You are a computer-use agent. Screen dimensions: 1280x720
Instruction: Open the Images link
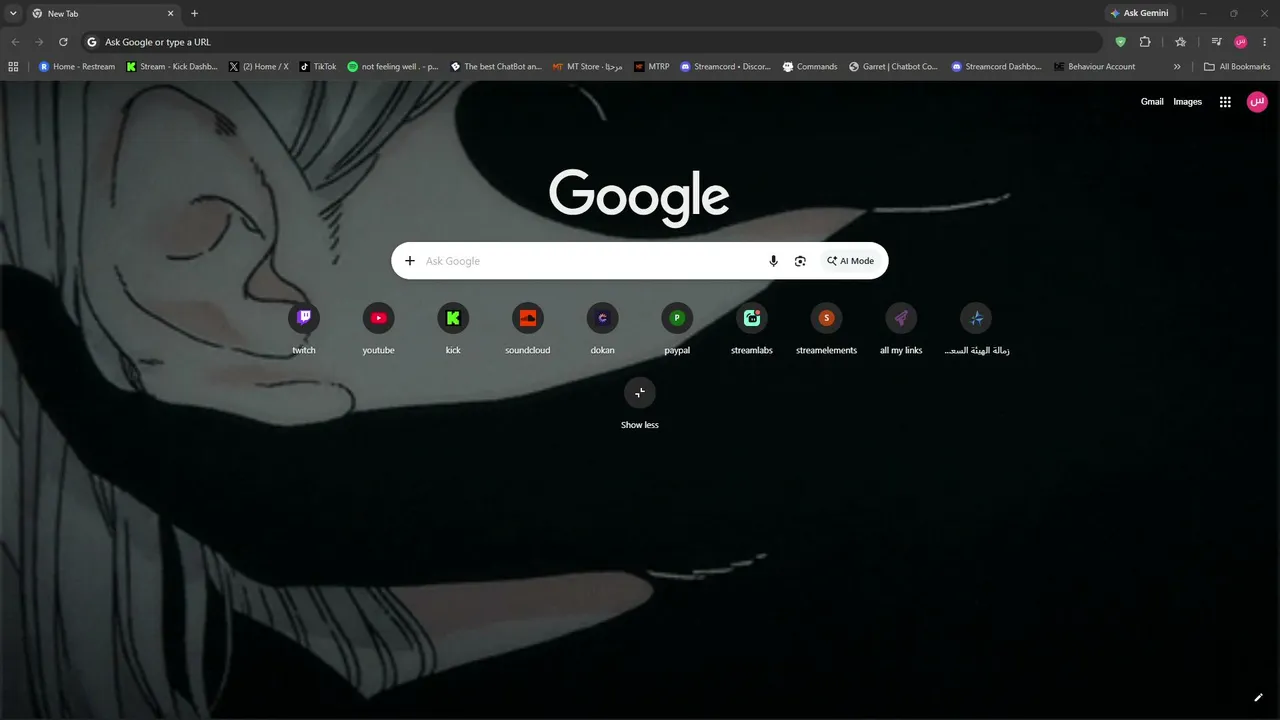[x=1188, y=102]
